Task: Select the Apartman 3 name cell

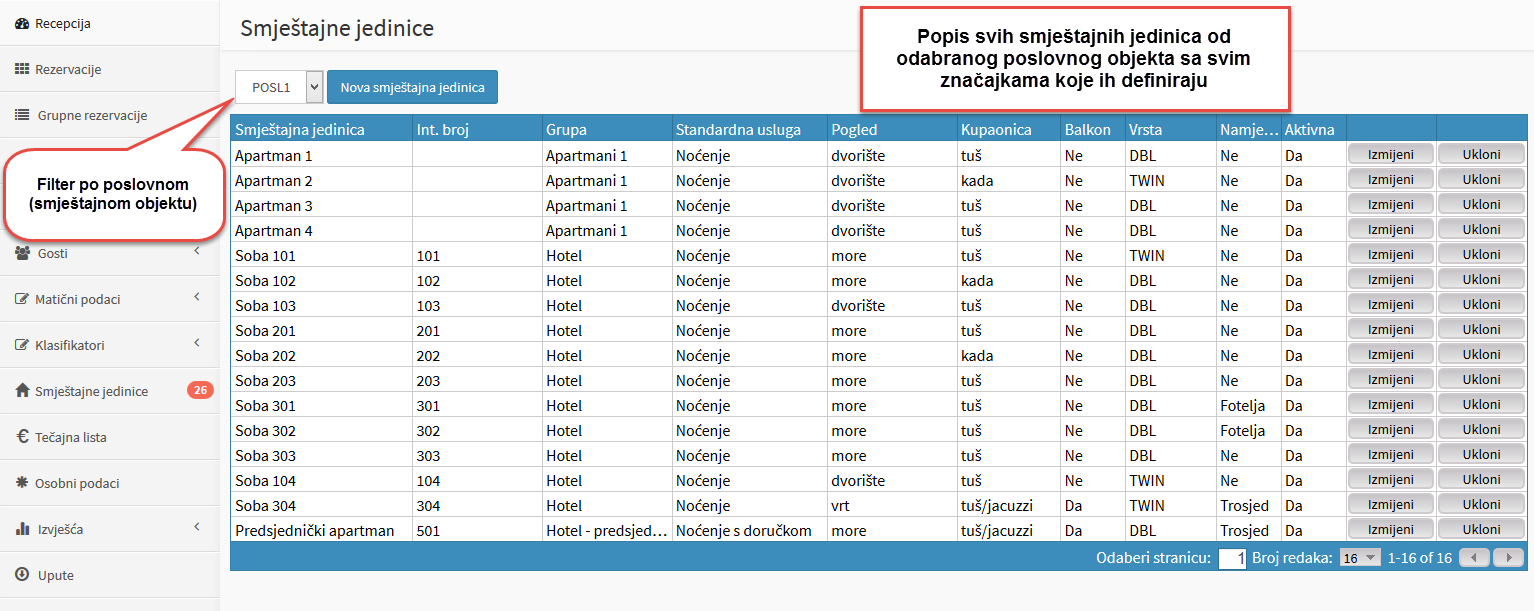Action: 322,205
